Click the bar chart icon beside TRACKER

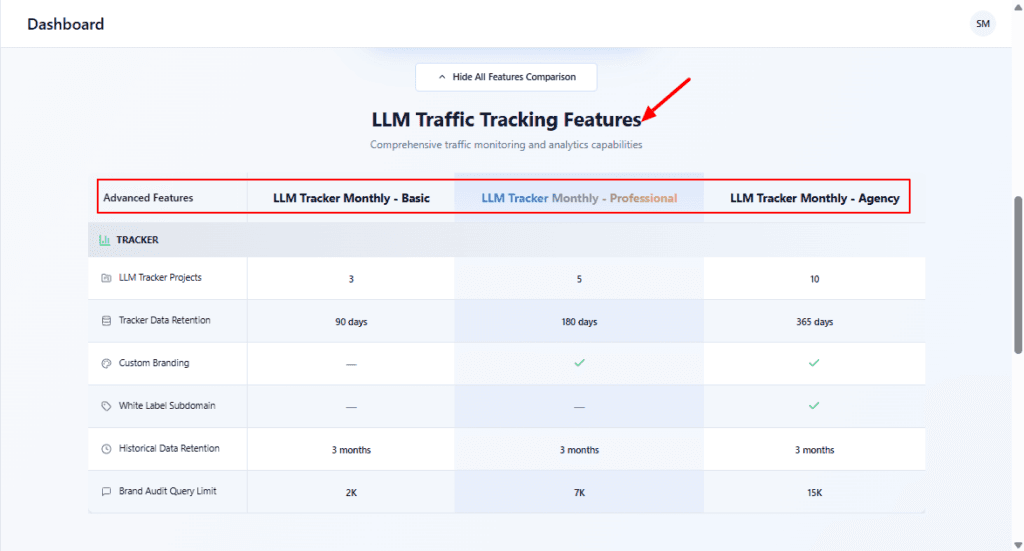coord(104,240)
